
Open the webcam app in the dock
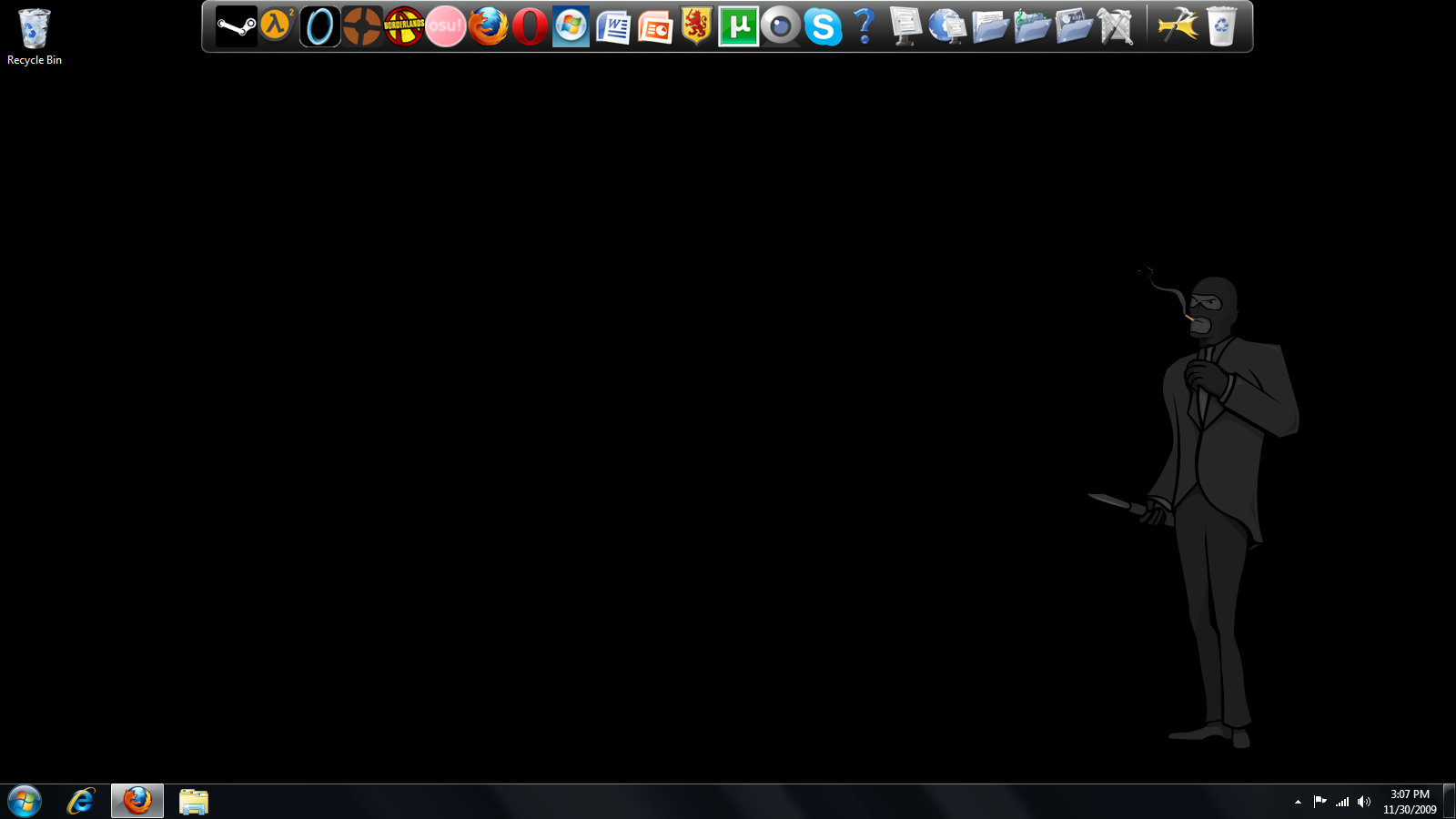coord(781,26)
